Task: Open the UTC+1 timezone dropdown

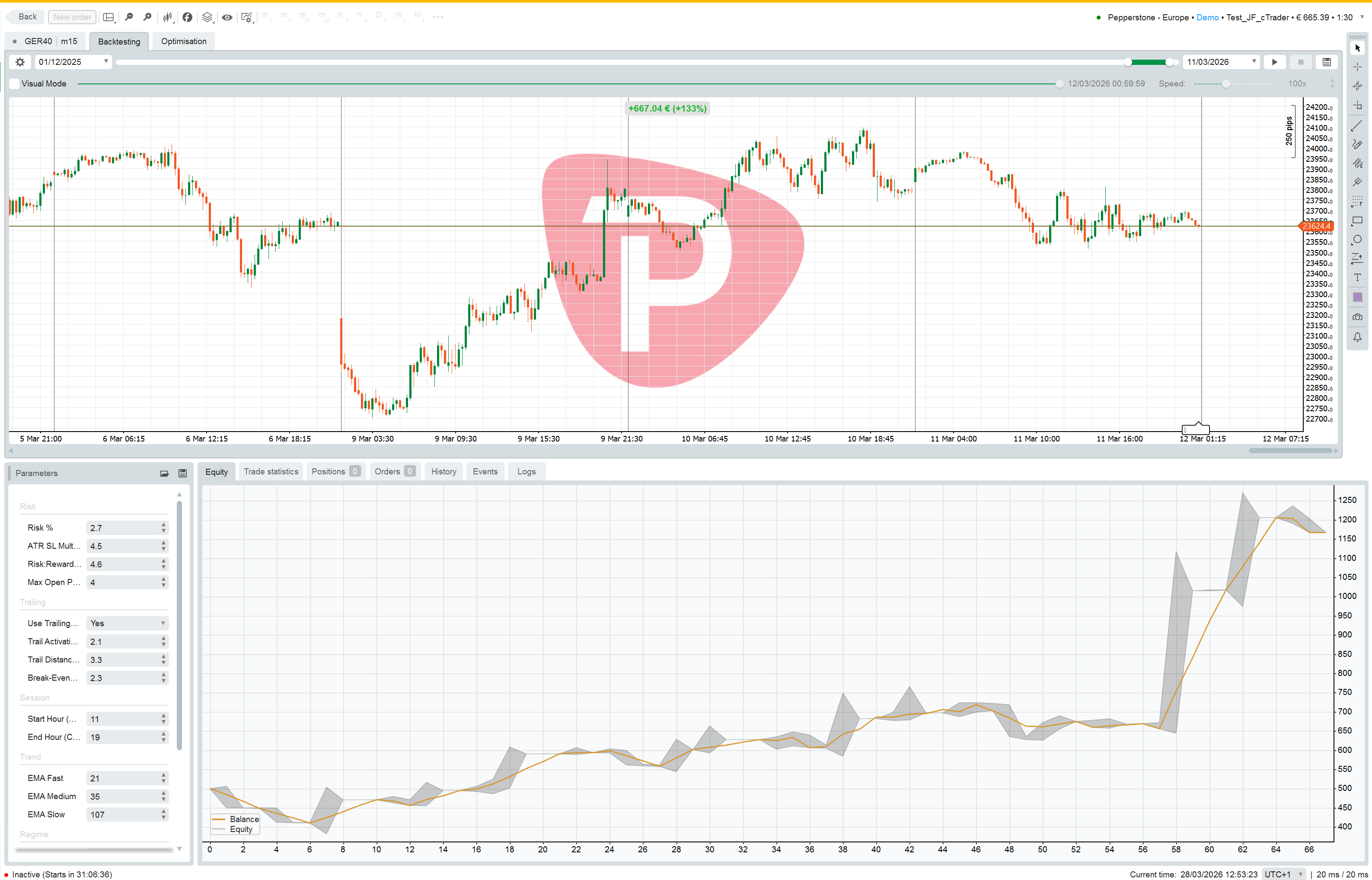Action: 1283,874
